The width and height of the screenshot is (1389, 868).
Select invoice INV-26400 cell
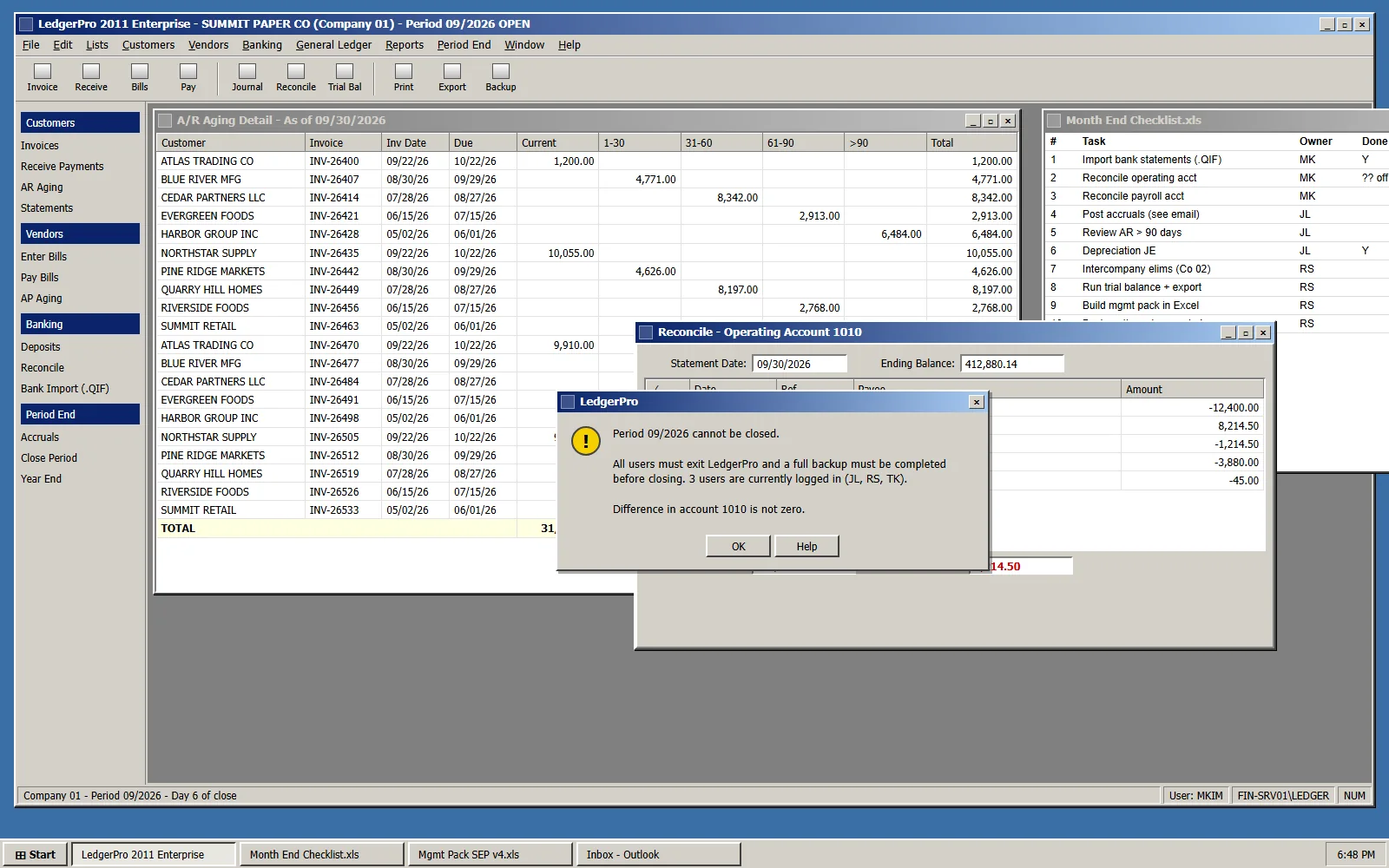point(343,161)
